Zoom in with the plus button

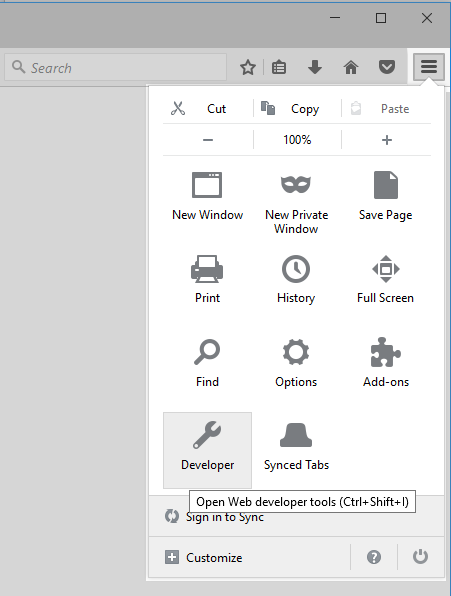[386, 140]
